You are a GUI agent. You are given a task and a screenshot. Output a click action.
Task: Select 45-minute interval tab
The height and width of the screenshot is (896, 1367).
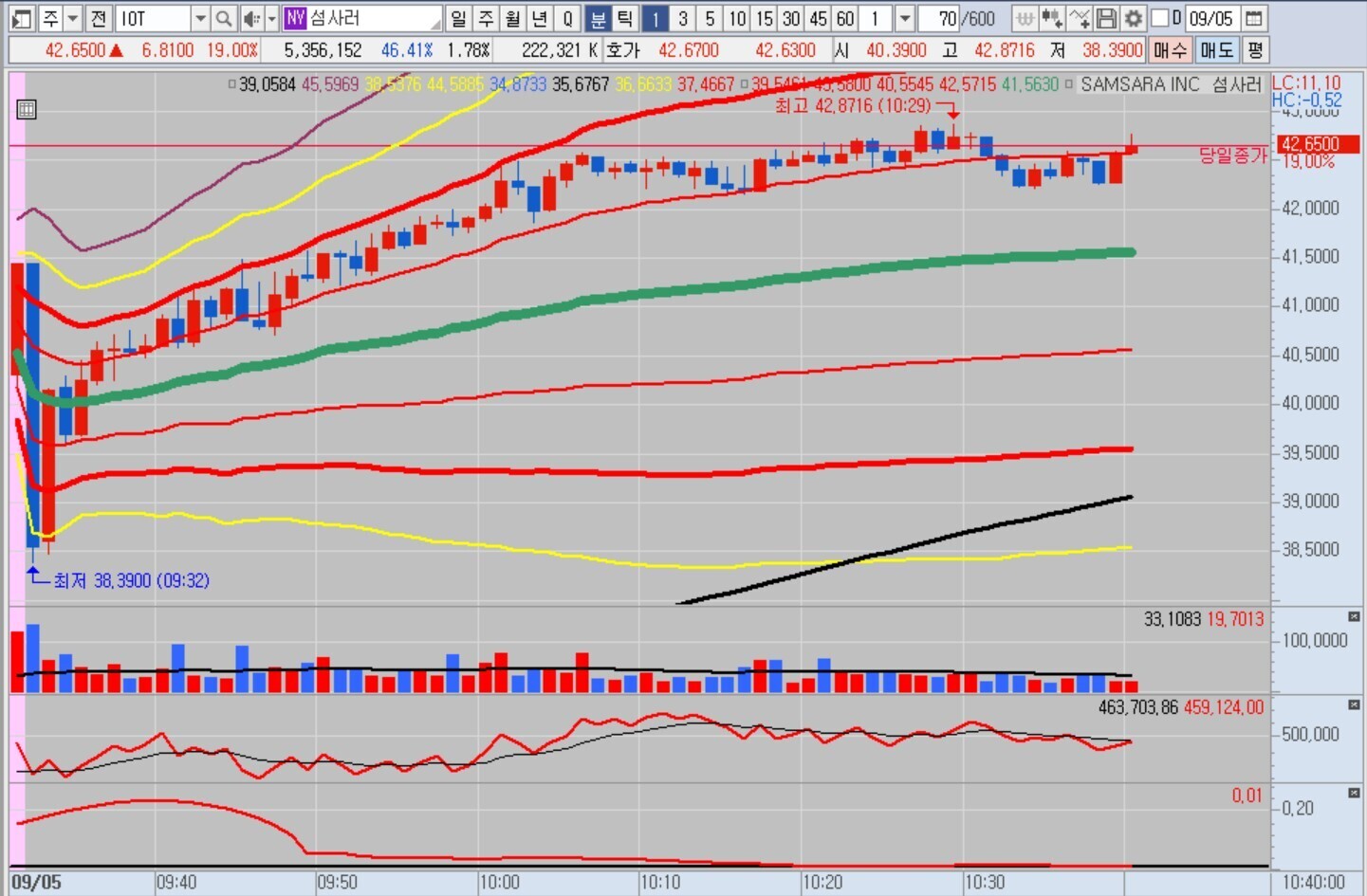(819, 18)
